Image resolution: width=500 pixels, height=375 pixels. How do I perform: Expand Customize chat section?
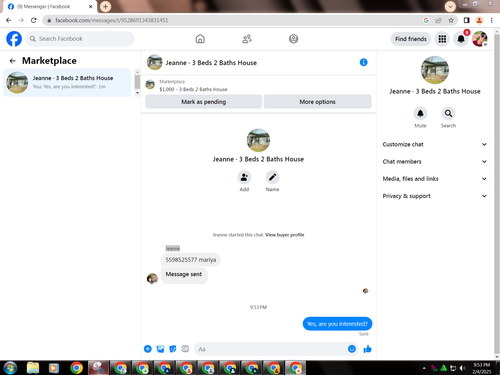pyautogui.click(x=434, y=144)
